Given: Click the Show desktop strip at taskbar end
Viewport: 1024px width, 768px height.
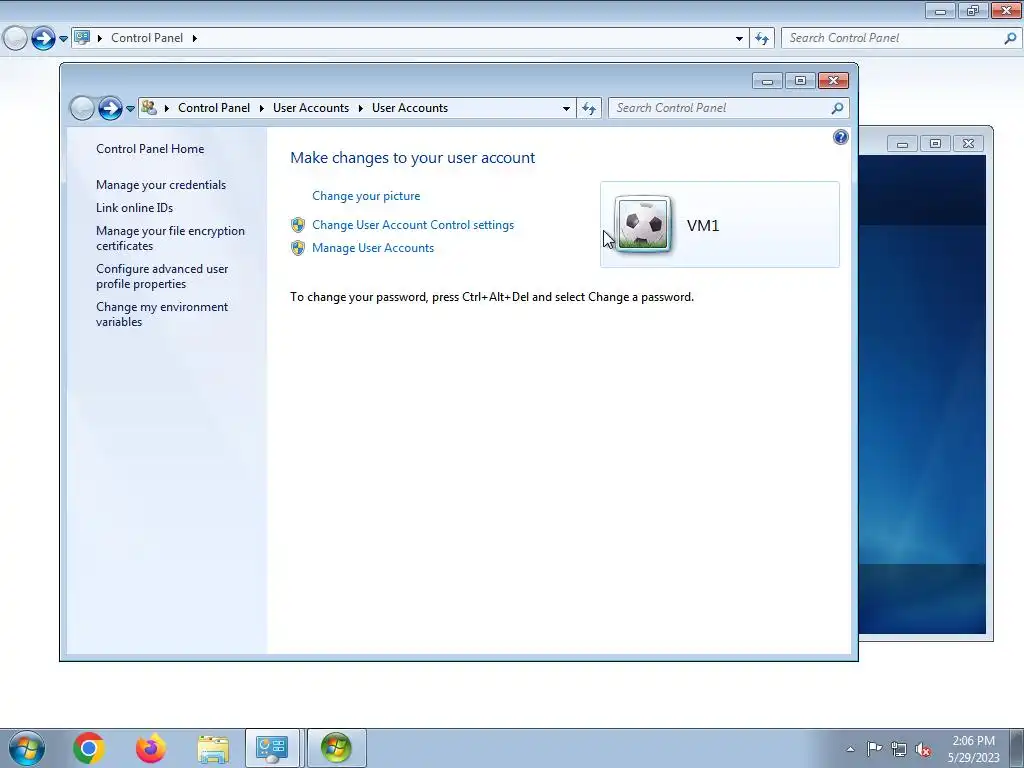Looking at the screenshot, I should coord(1017,748).
